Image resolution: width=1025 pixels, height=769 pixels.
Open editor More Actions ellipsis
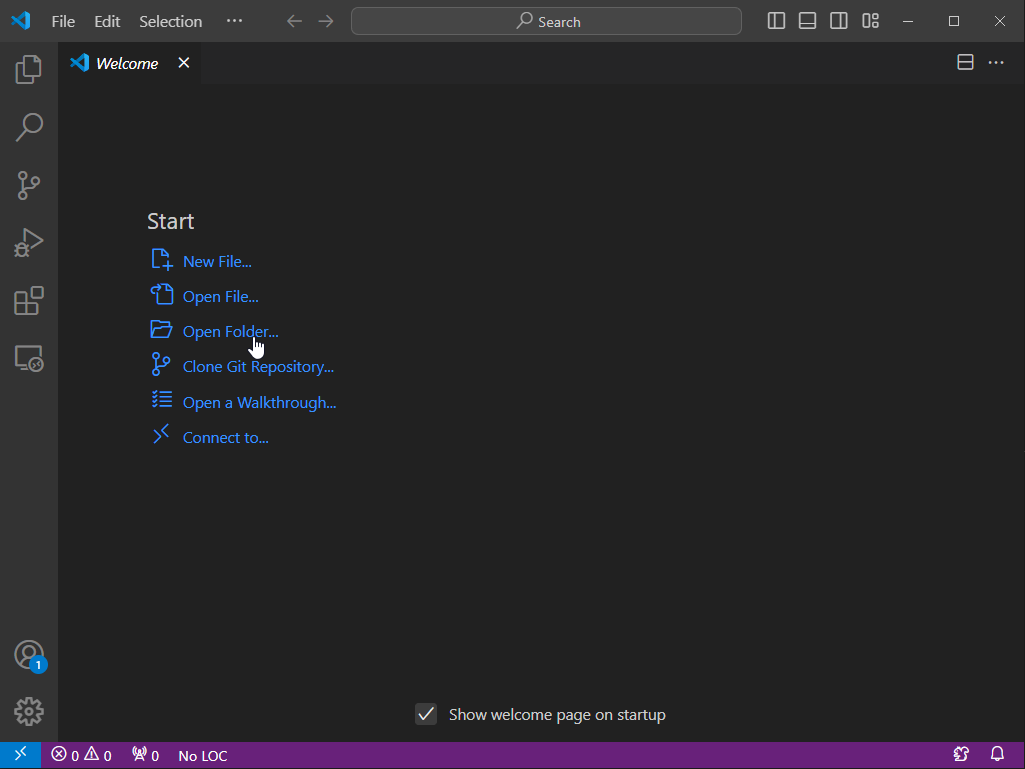pyautogui.click(x=996, y=63)
